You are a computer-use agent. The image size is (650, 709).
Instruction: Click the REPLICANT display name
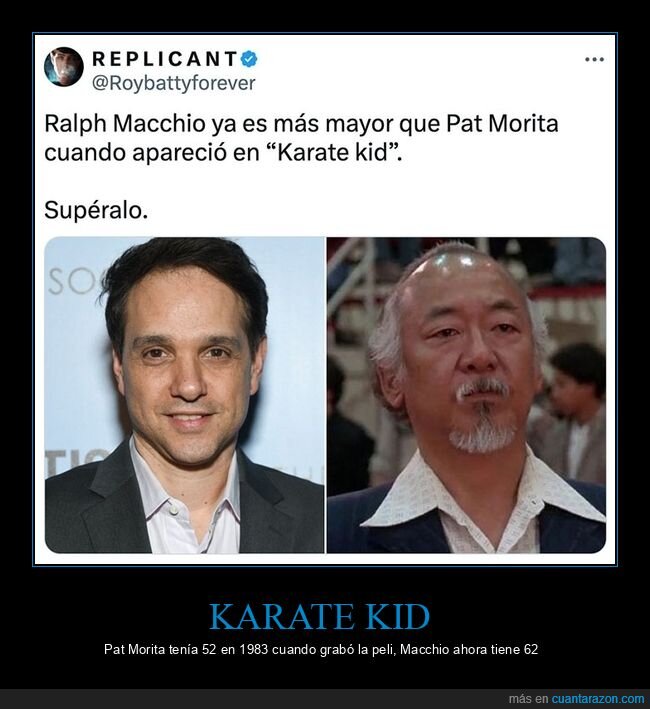tap(165, 59)
